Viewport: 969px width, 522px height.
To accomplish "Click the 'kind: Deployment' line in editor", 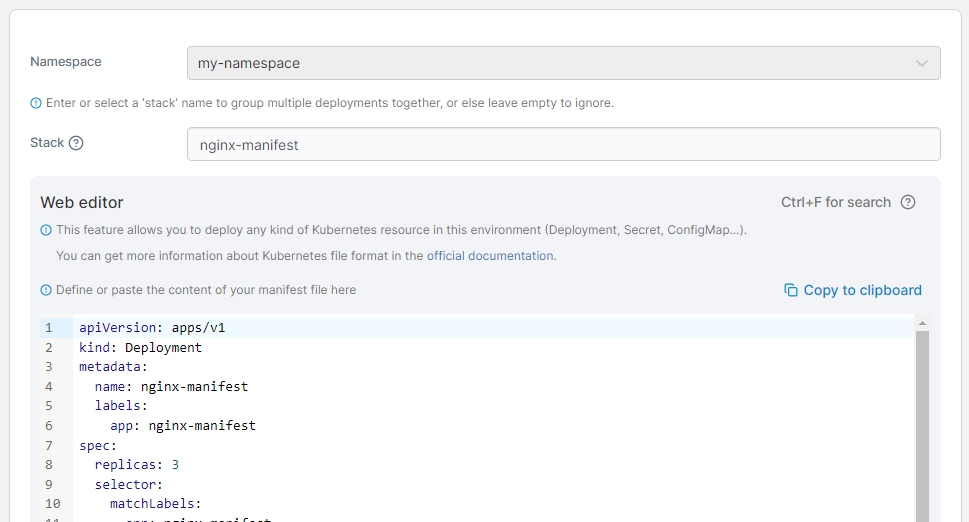I will click(x=141, y=347).
